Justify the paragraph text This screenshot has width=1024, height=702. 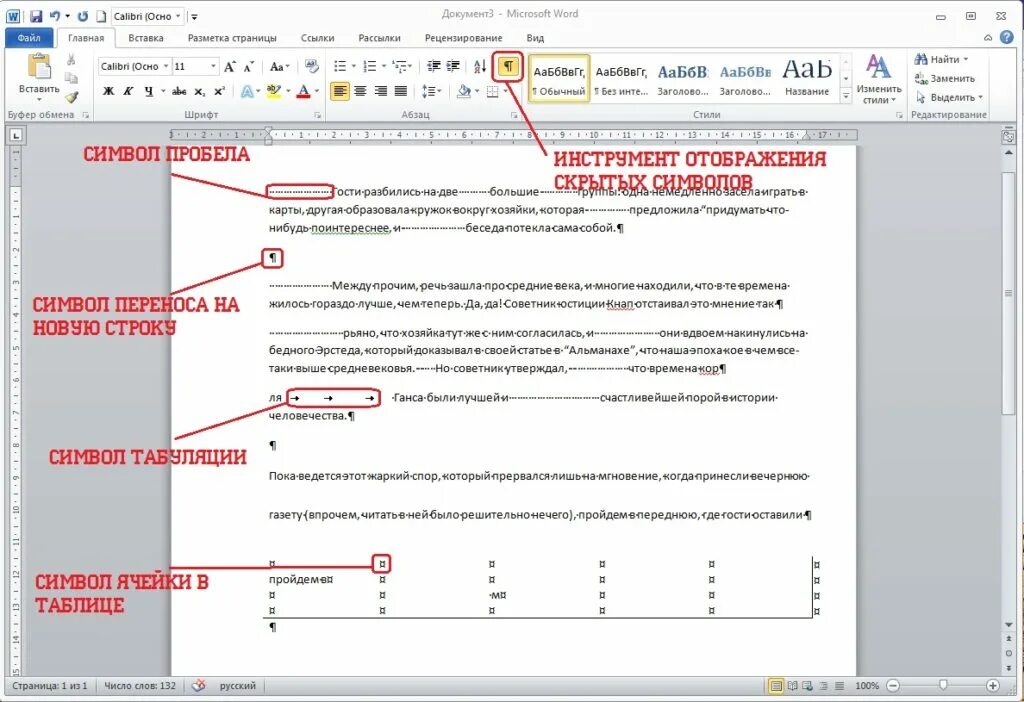pos(400,91)
